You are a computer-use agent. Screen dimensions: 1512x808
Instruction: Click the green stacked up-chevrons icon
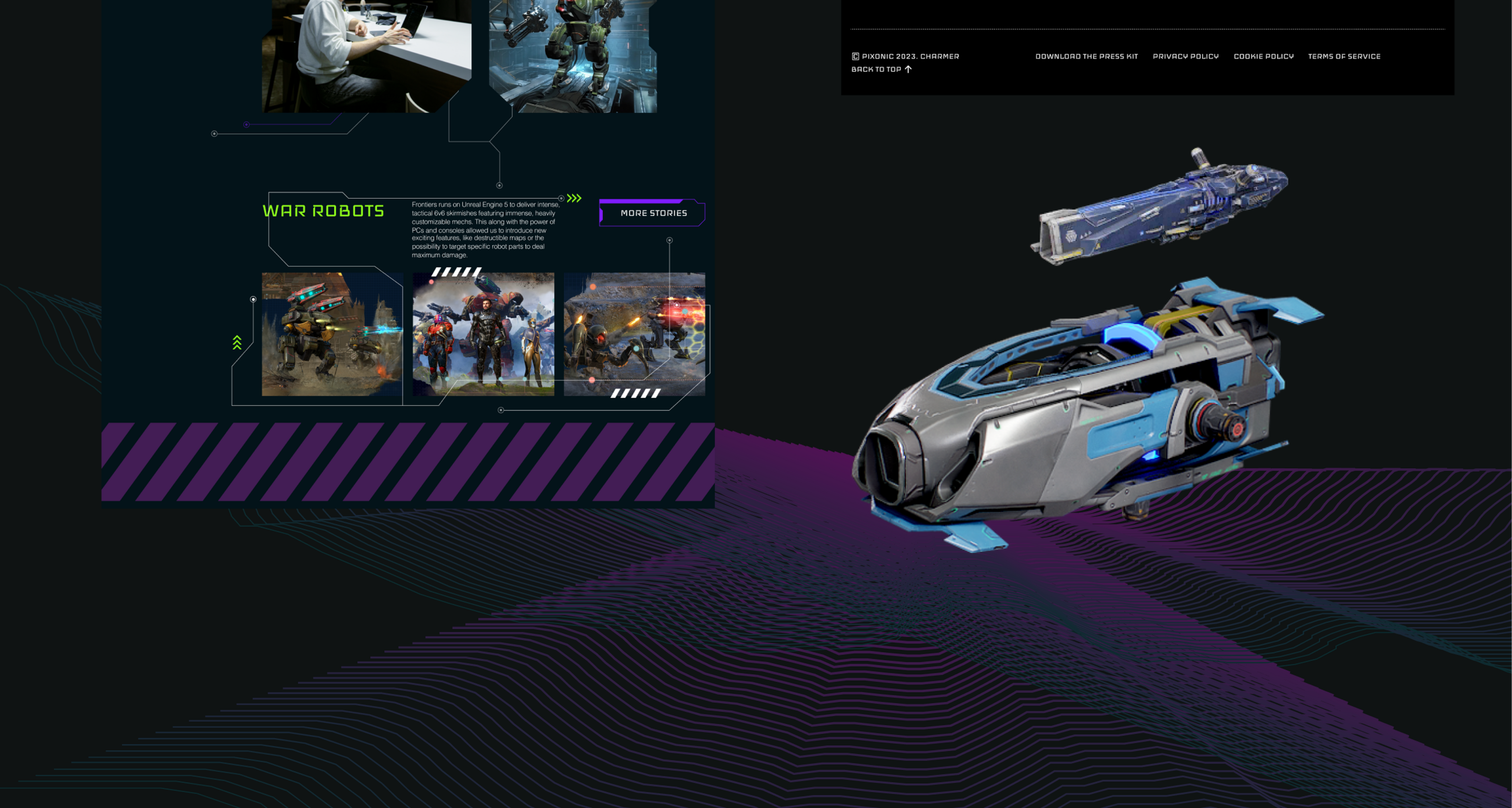pyautogui.click(x=237, y=343)
